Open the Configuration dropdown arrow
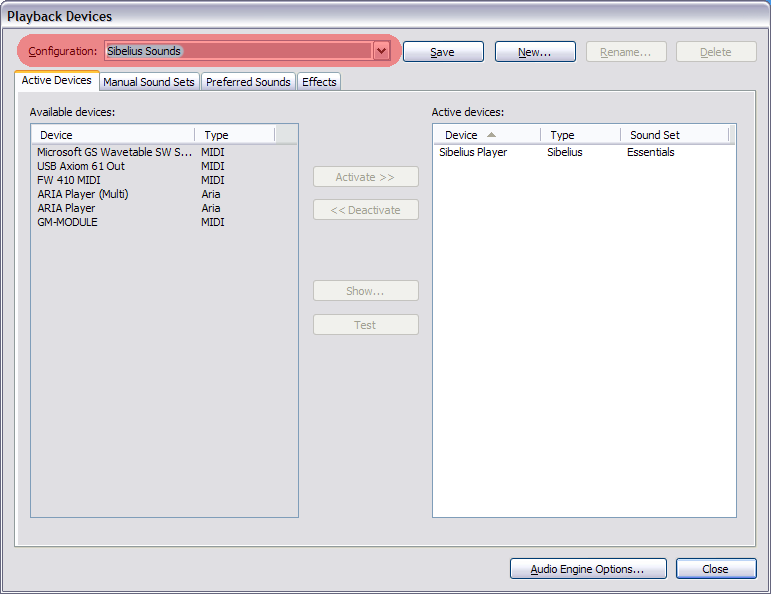 click(x=382, y=51)
